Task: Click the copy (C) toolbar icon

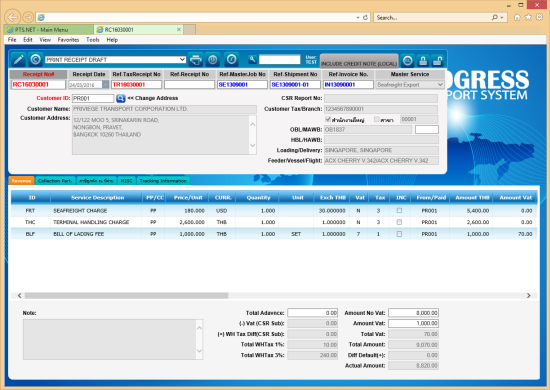Action: pos(35,60)
